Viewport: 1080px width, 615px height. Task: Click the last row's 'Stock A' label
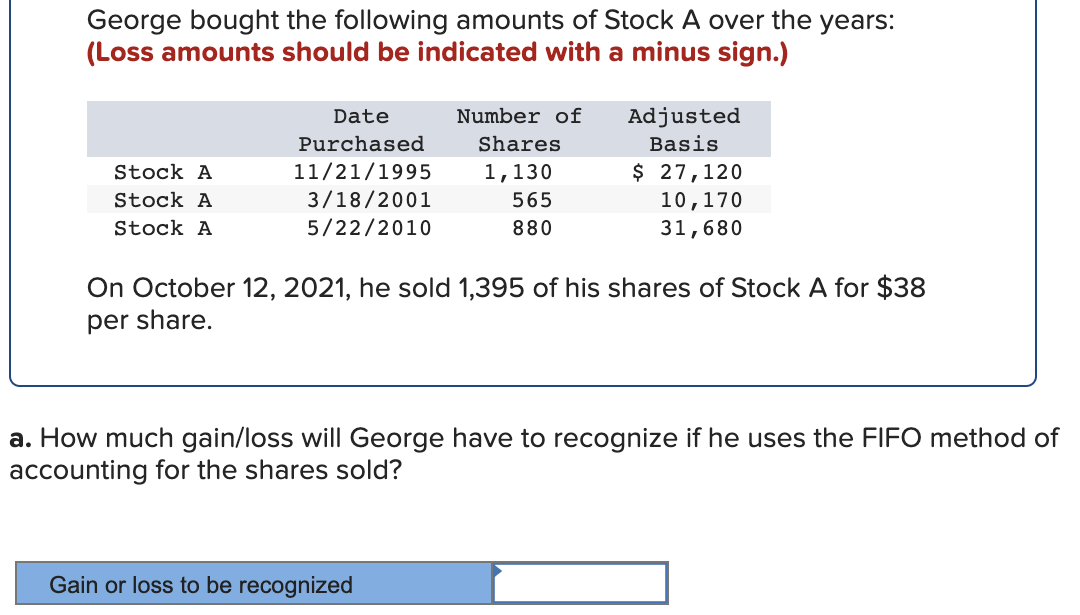pyautogui.click(x=163, y=228)
